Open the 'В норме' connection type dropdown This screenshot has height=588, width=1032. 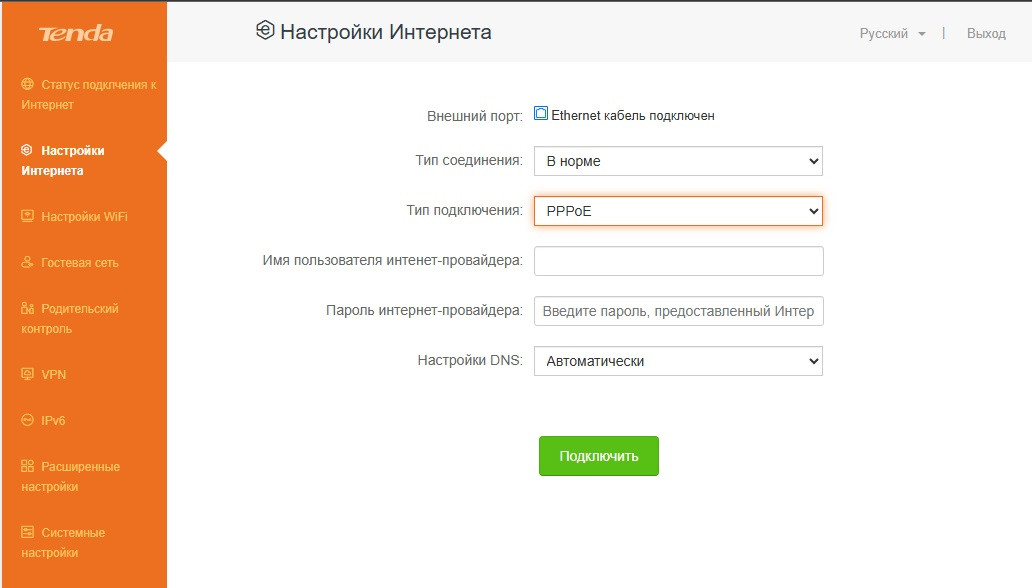(678, 161)
